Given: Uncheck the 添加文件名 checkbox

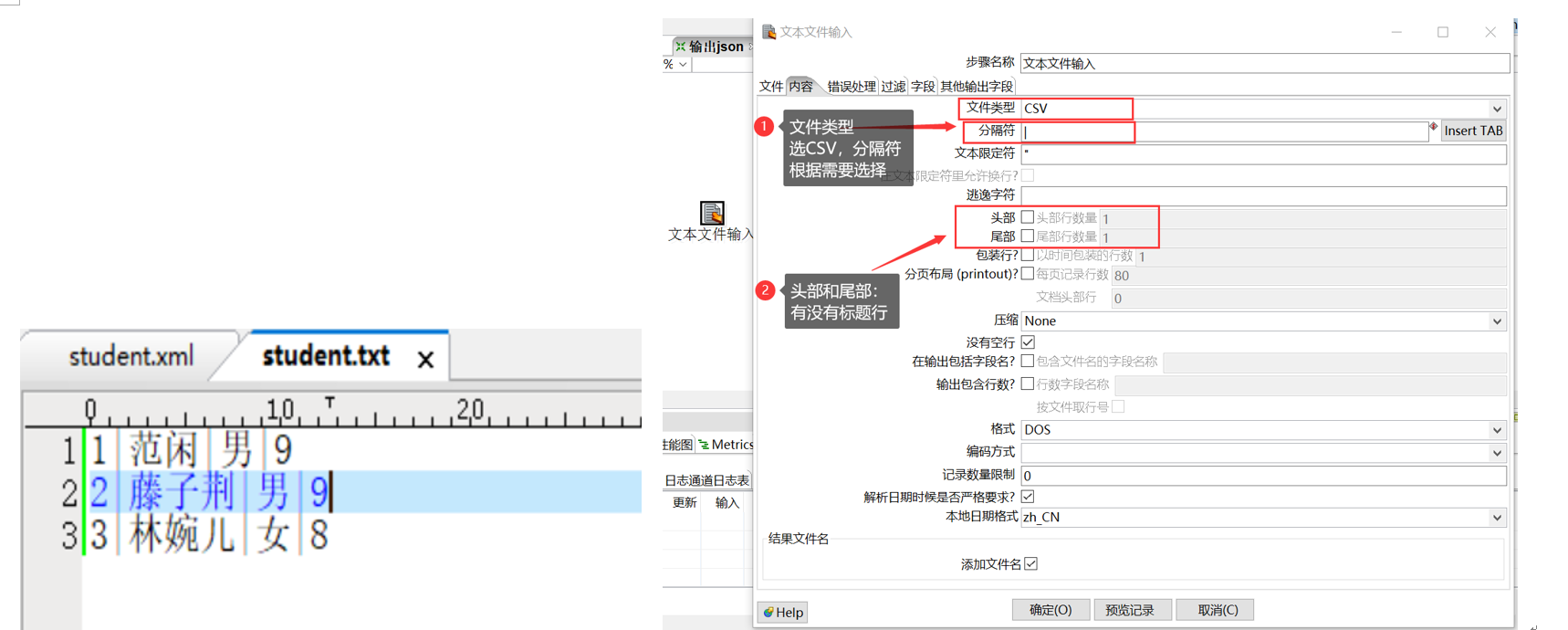Looking at the screenshot, I should [1031, 564].
